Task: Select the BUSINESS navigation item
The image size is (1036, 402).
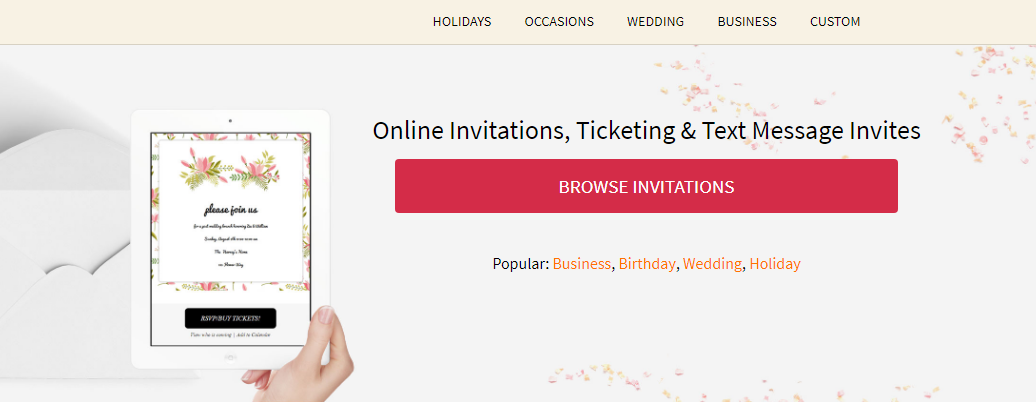Action: click(x=747, y=22)
